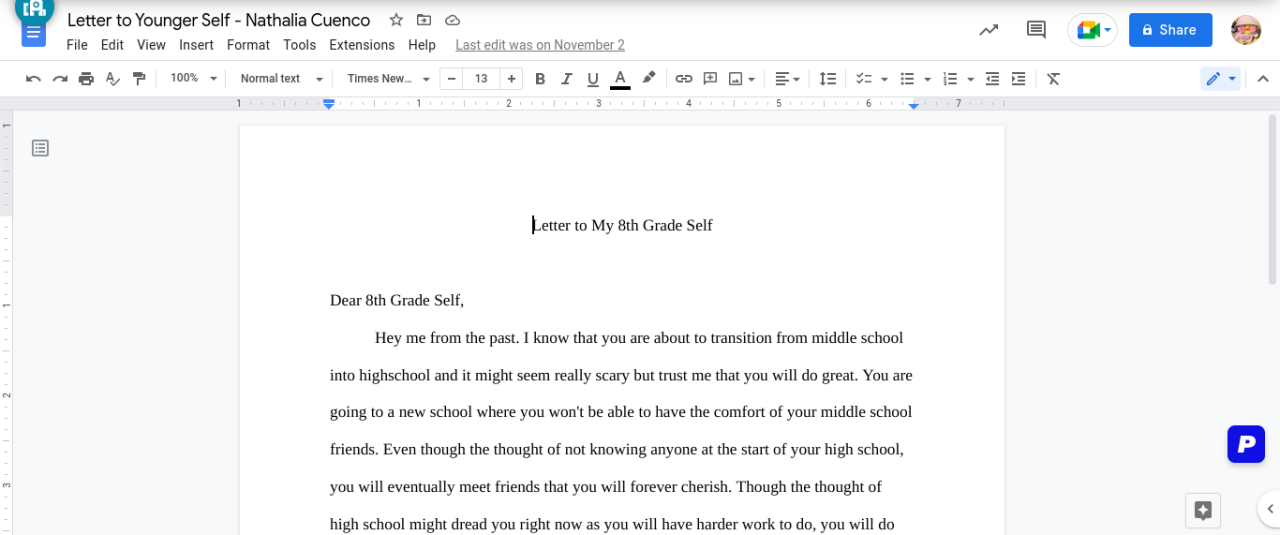Redo the last action

(60, 78)
